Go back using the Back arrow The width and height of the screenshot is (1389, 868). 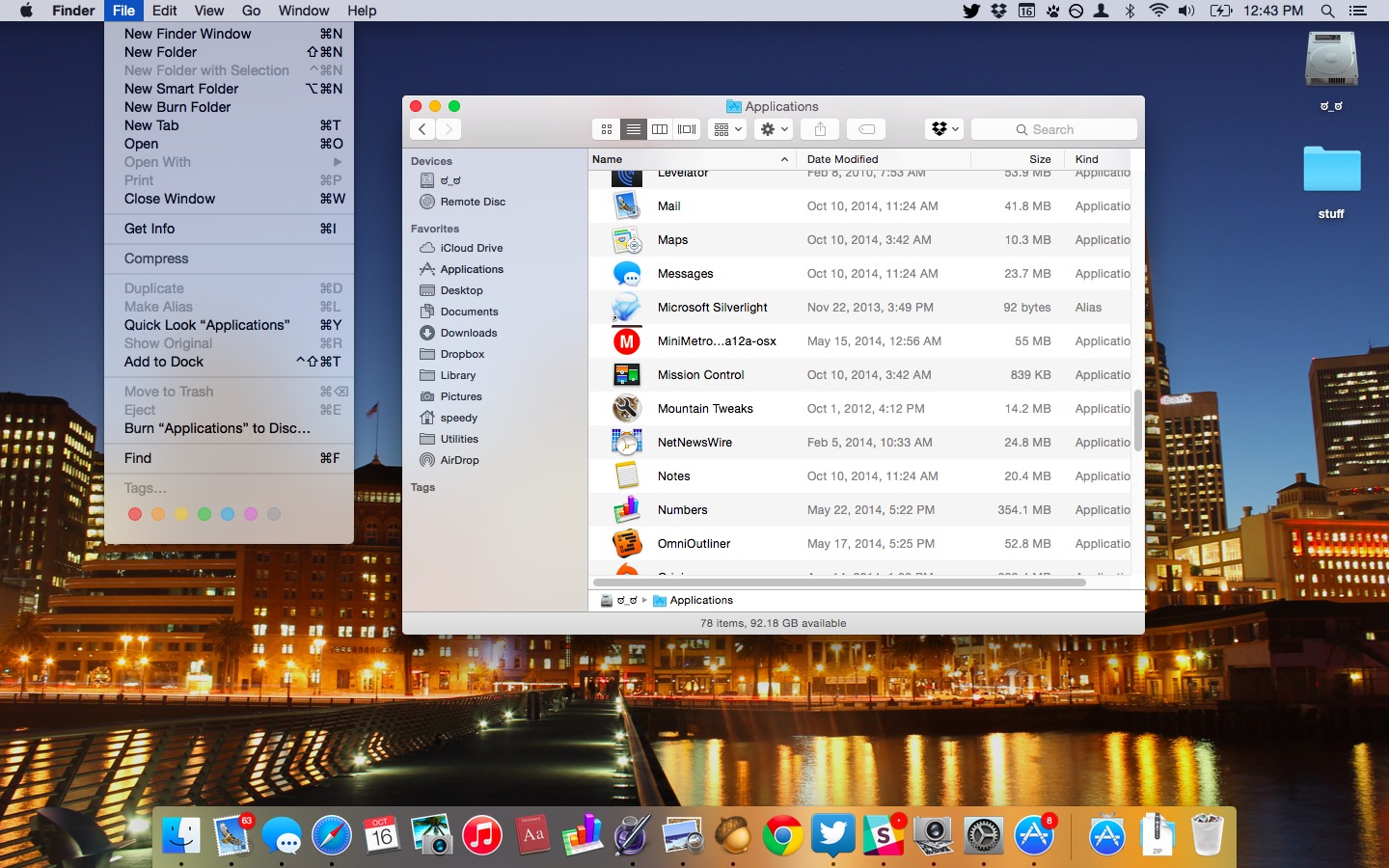(422, 129)
